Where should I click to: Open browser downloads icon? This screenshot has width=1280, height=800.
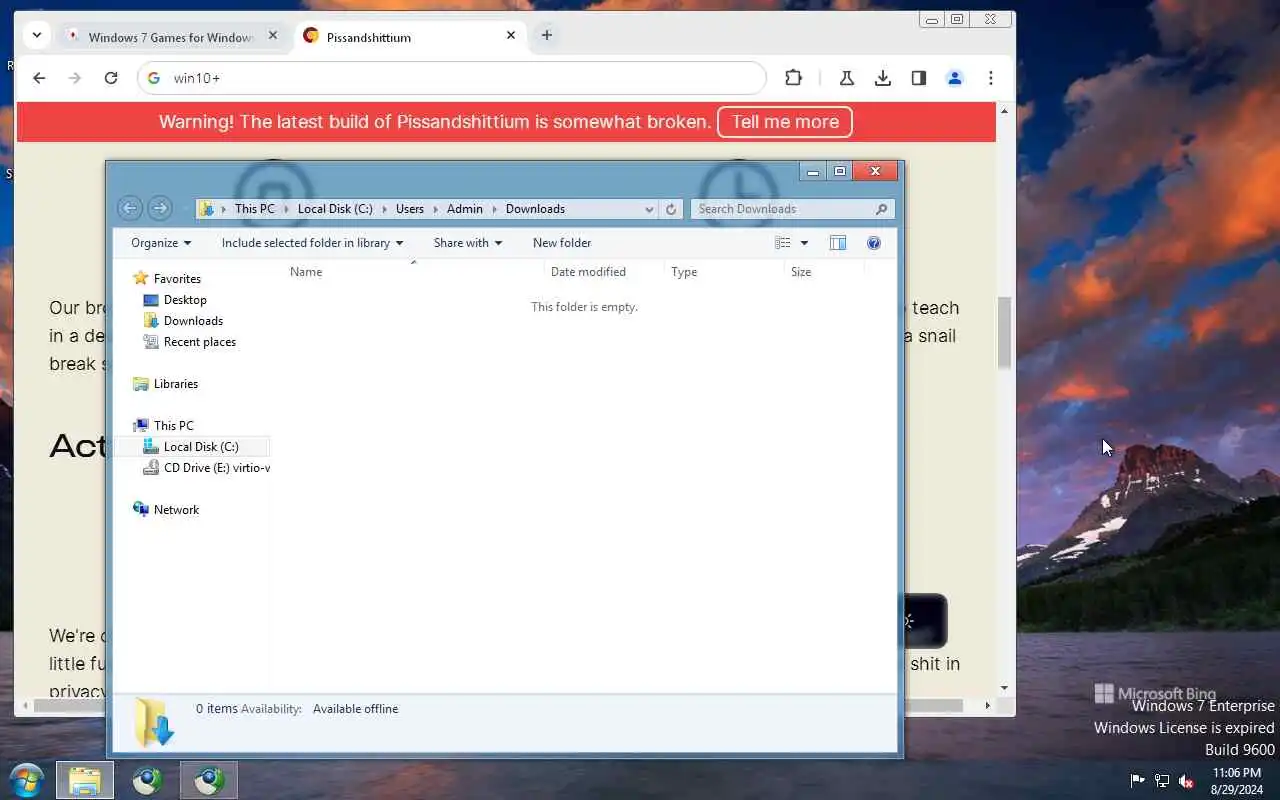click(883, 78)
